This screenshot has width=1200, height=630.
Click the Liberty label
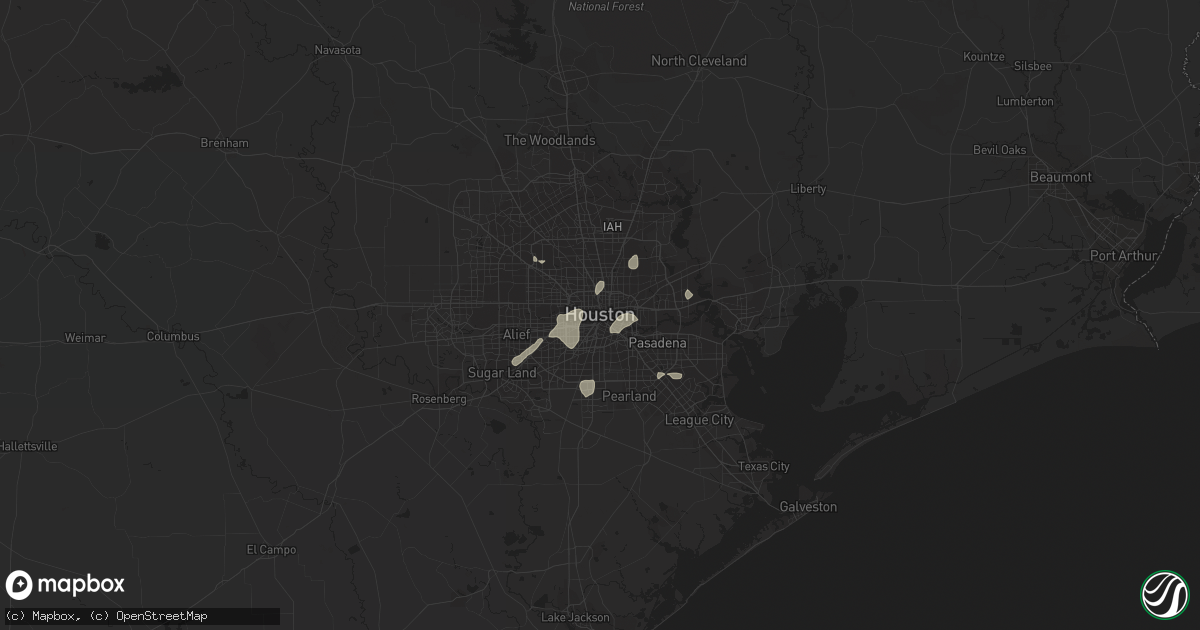coord(808,189)
